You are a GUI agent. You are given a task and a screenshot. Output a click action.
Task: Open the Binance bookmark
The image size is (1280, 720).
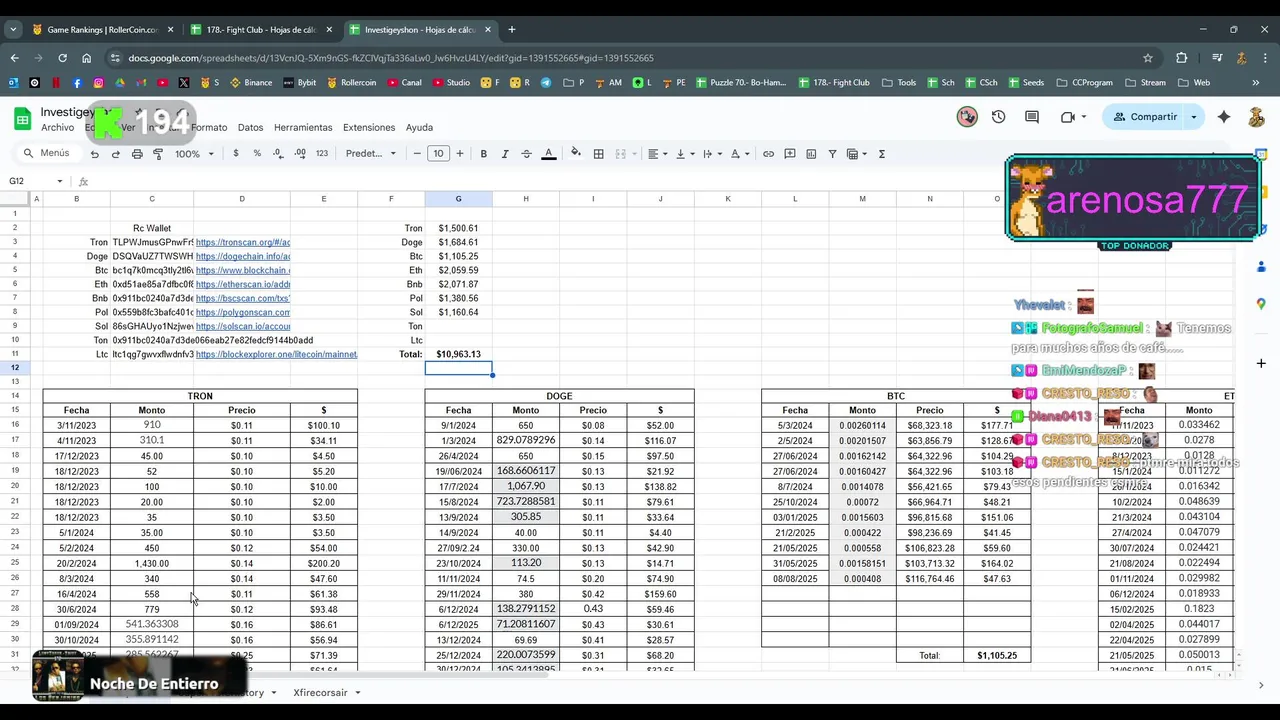[x=250, y=83]
